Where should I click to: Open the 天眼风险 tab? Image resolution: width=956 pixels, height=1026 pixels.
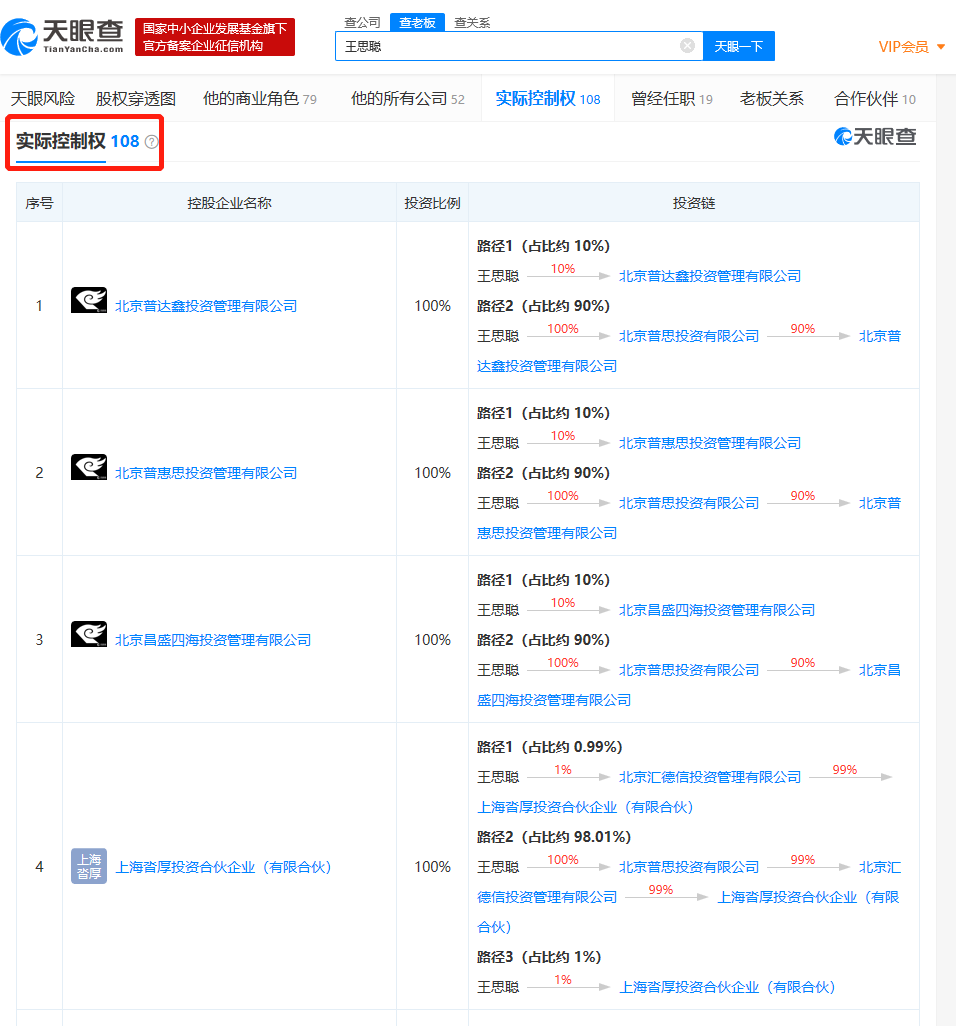[43, 99]
